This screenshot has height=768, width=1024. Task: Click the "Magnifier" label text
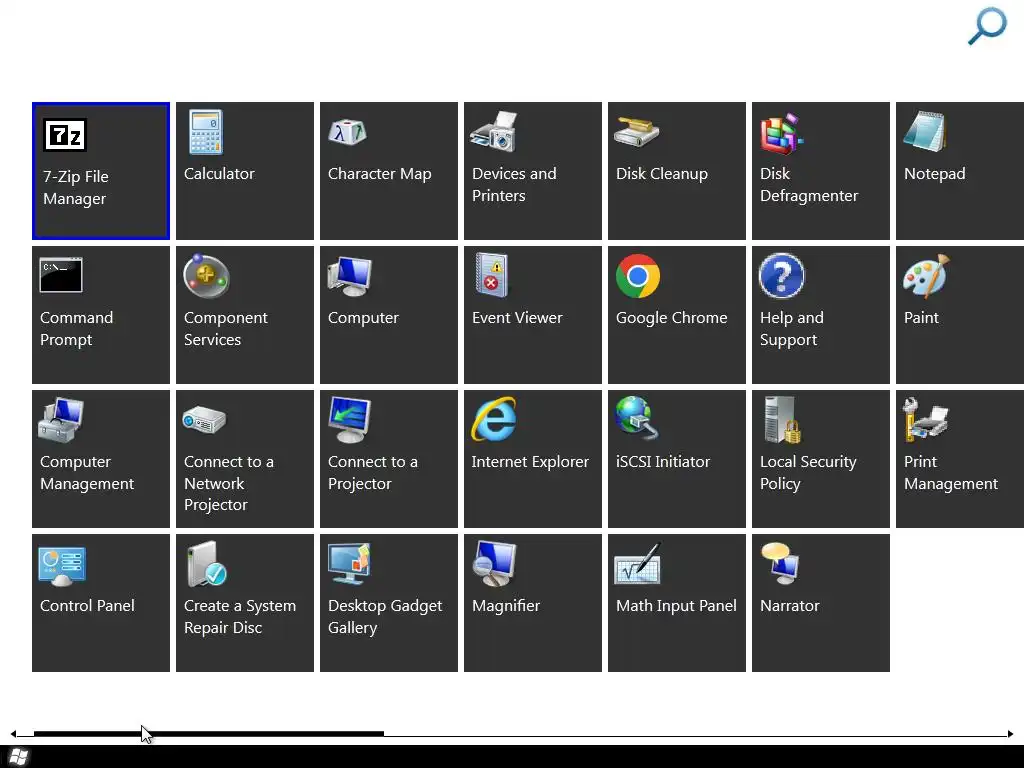tap(506, 606)
